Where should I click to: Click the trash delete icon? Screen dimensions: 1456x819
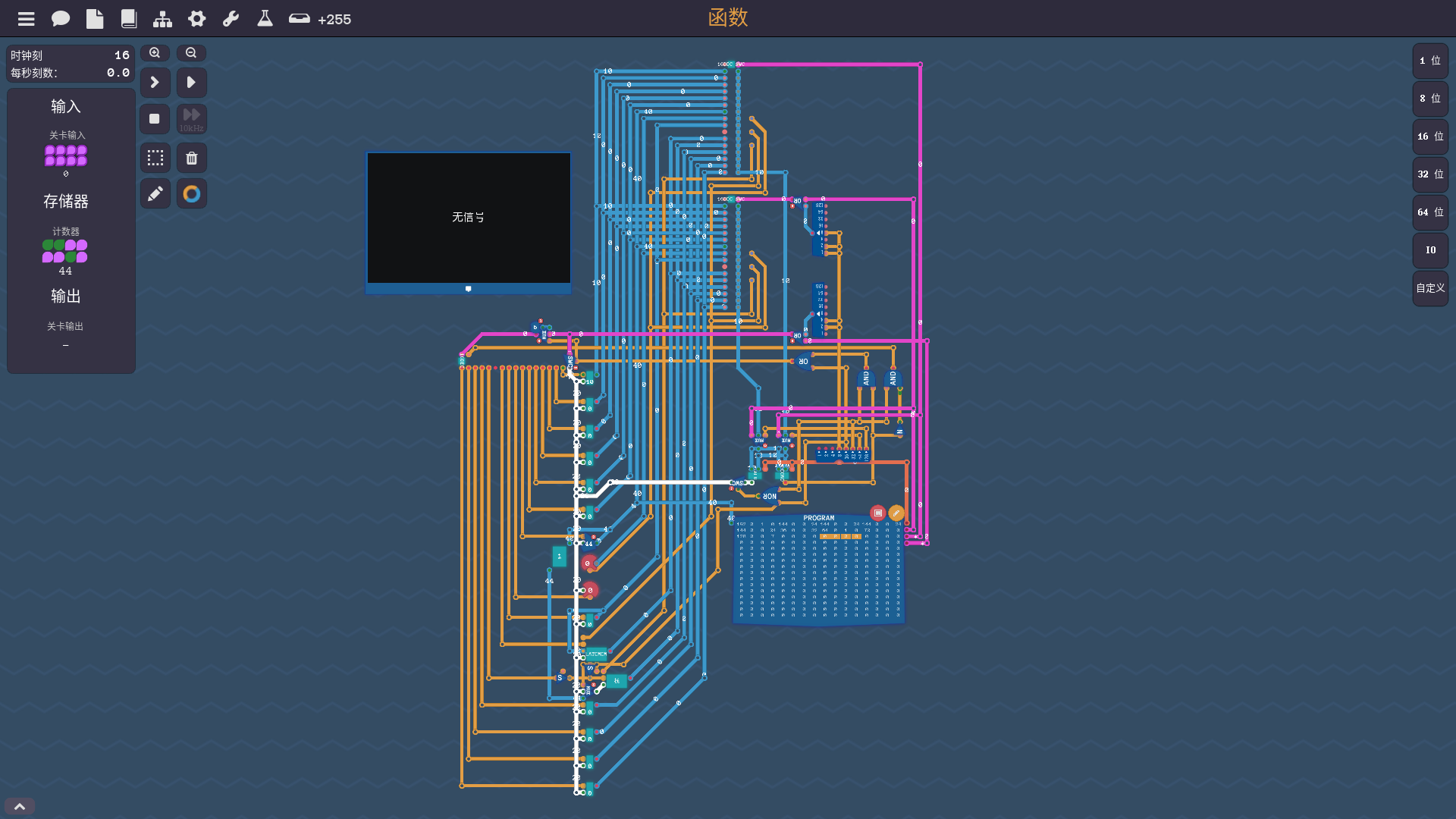[192, 158]
